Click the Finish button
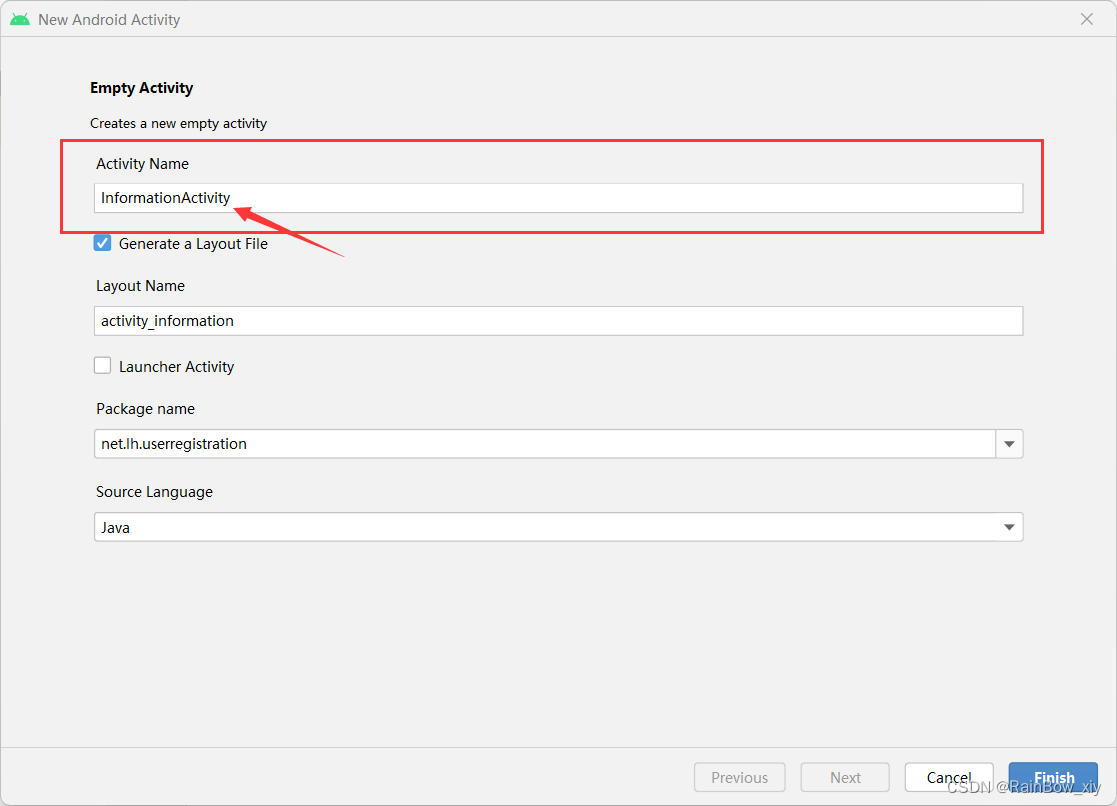Viewport: 1117px width, 806px height. click(1054, 777)
